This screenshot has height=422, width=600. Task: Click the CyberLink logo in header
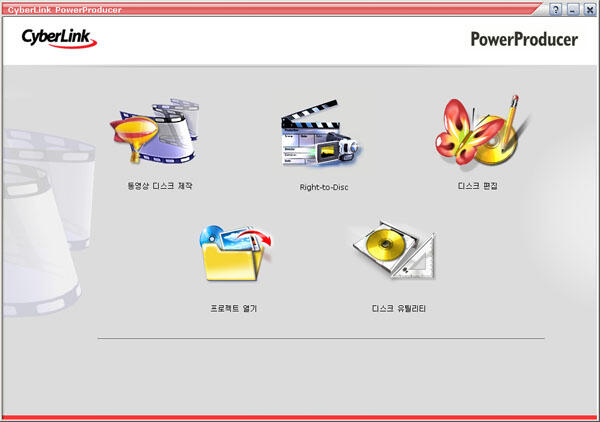pyautogui.click(x=59, y=39)
